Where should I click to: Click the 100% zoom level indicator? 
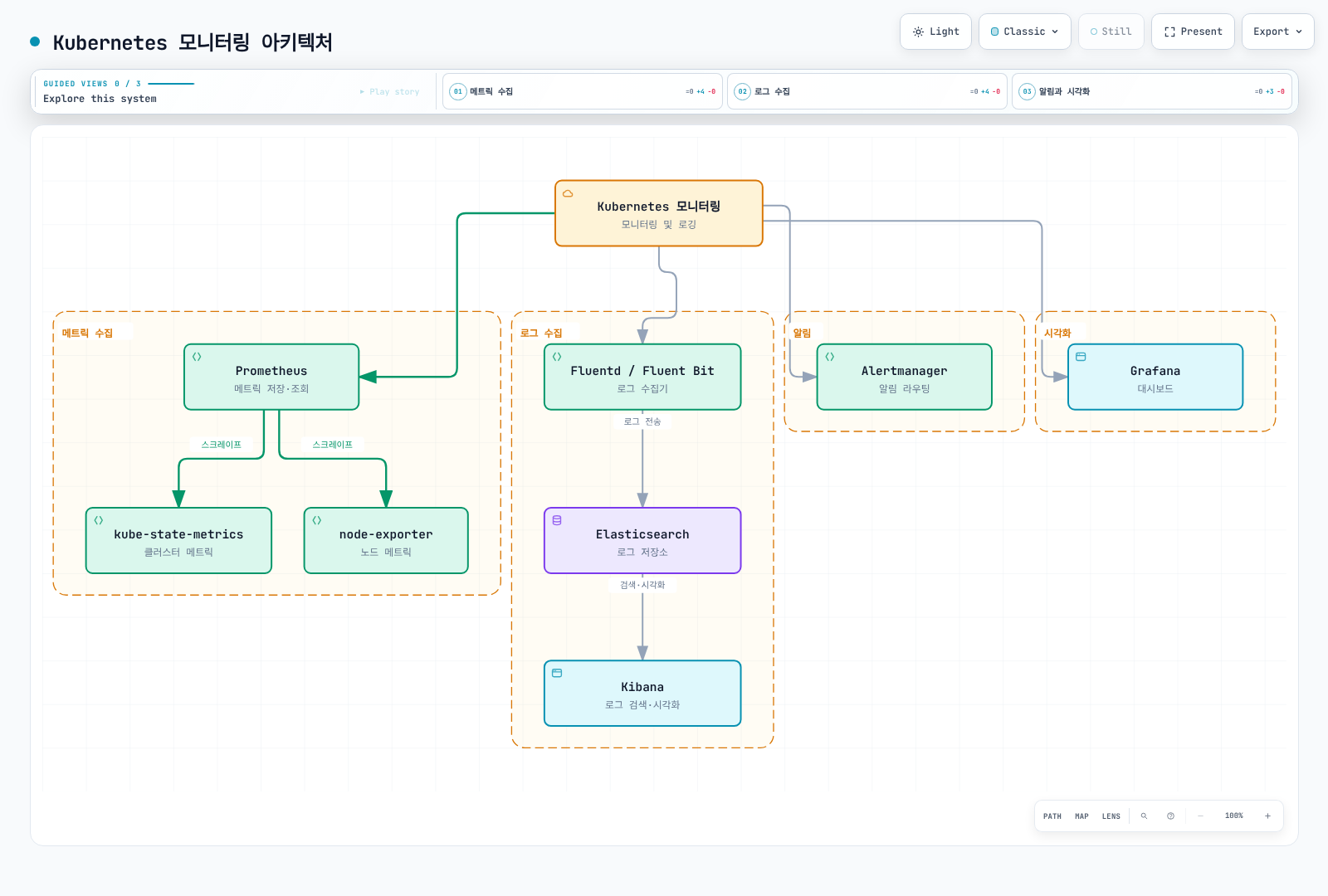(x=1234, y=816)
